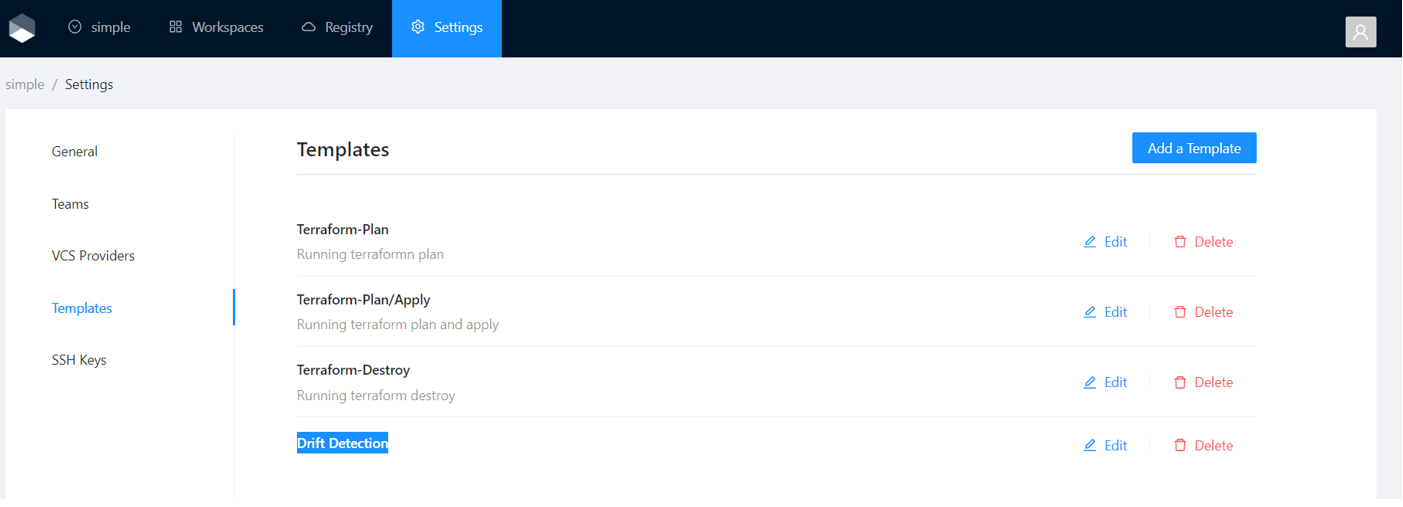Click the Terrakube logo icon
This screenshot has width=1403, height=507.
[22, 28]
